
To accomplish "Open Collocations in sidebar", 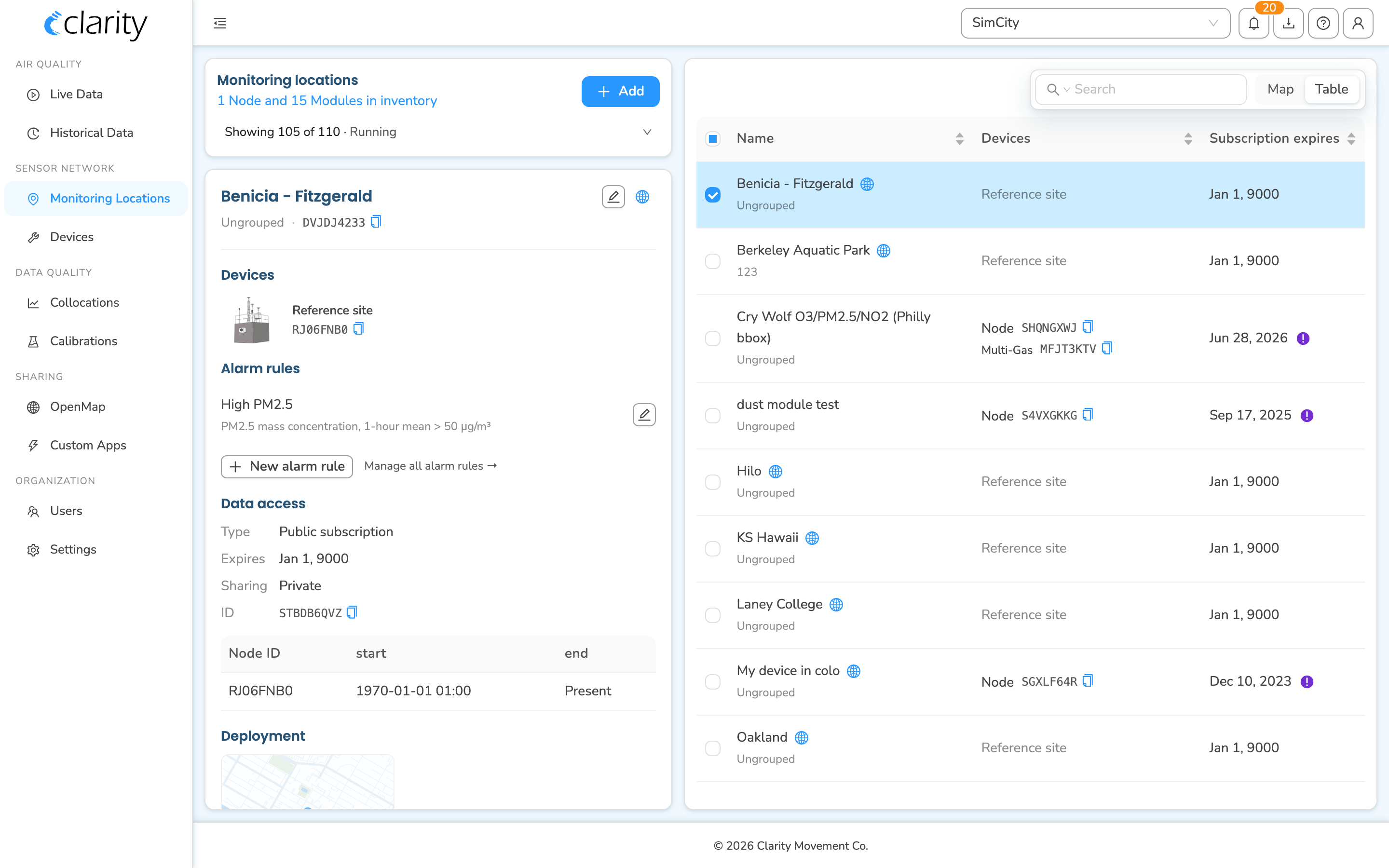I will tap(96, 302).
